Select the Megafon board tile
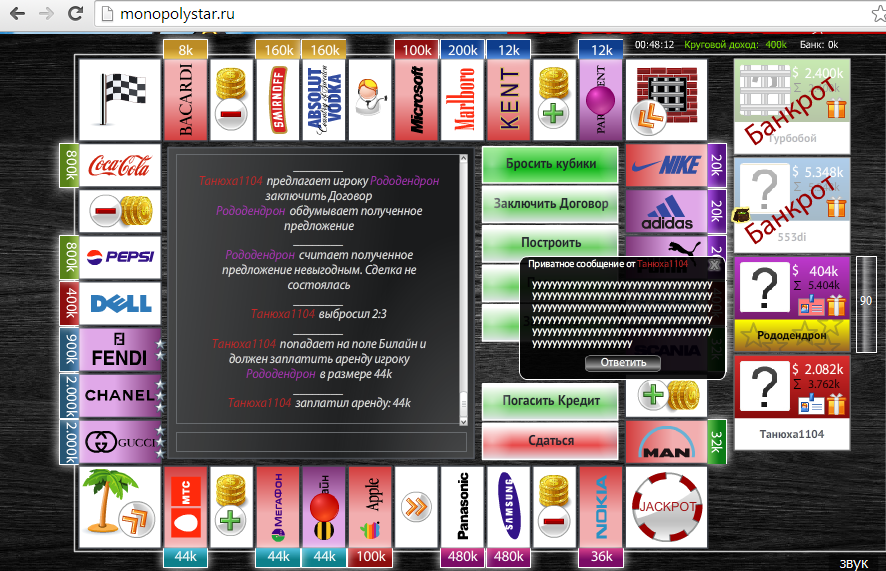886x571 pixels. point(279,507)
